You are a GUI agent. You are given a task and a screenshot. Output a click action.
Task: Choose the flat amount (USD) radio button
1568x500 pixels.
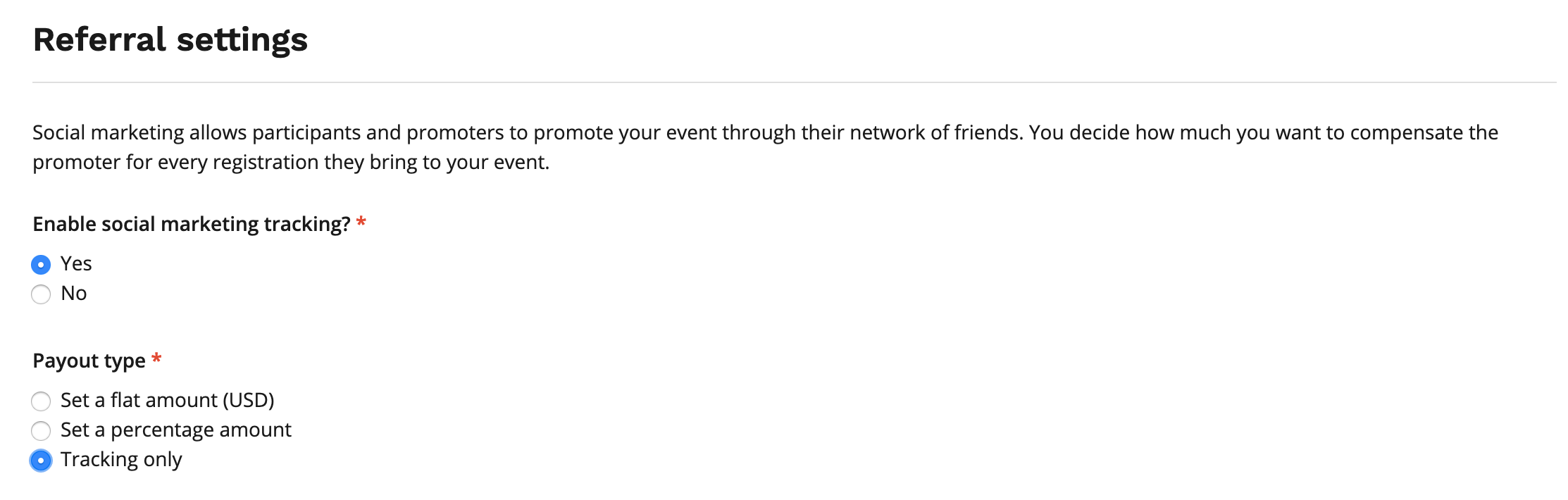(41, 401)
